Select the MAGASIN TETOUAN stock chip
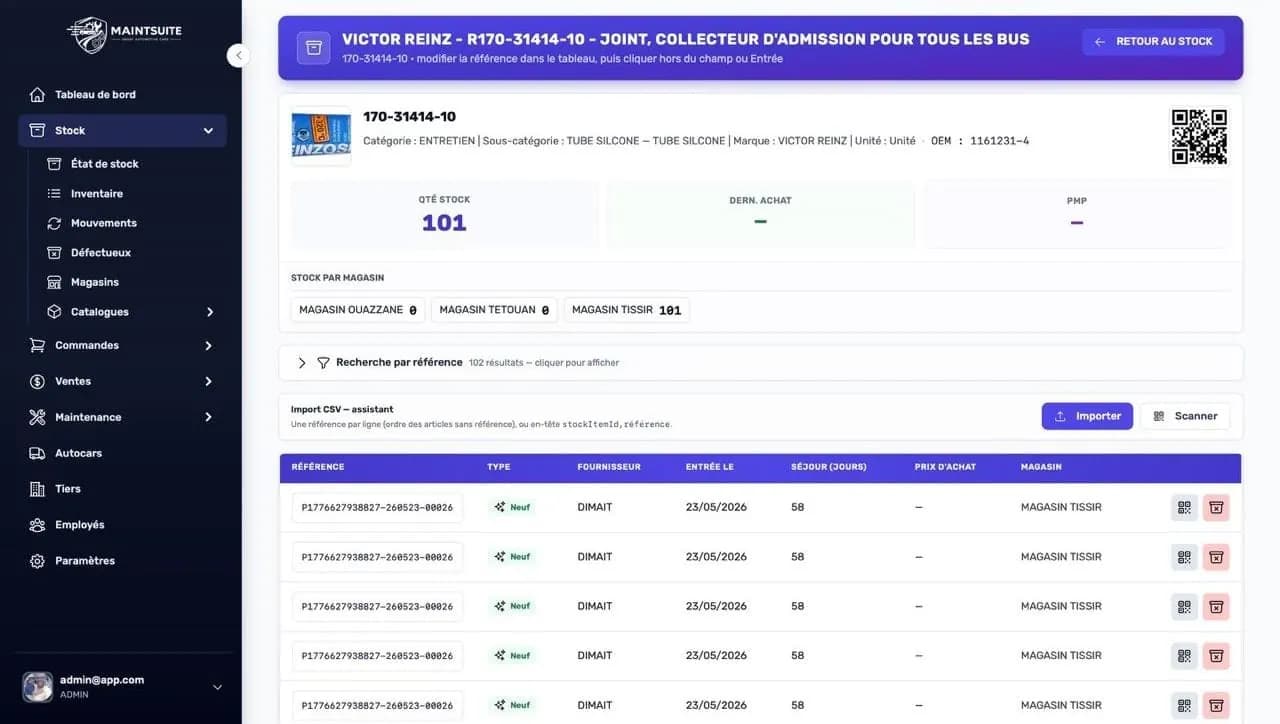1280x724 pixels. [x=494, y=310]
